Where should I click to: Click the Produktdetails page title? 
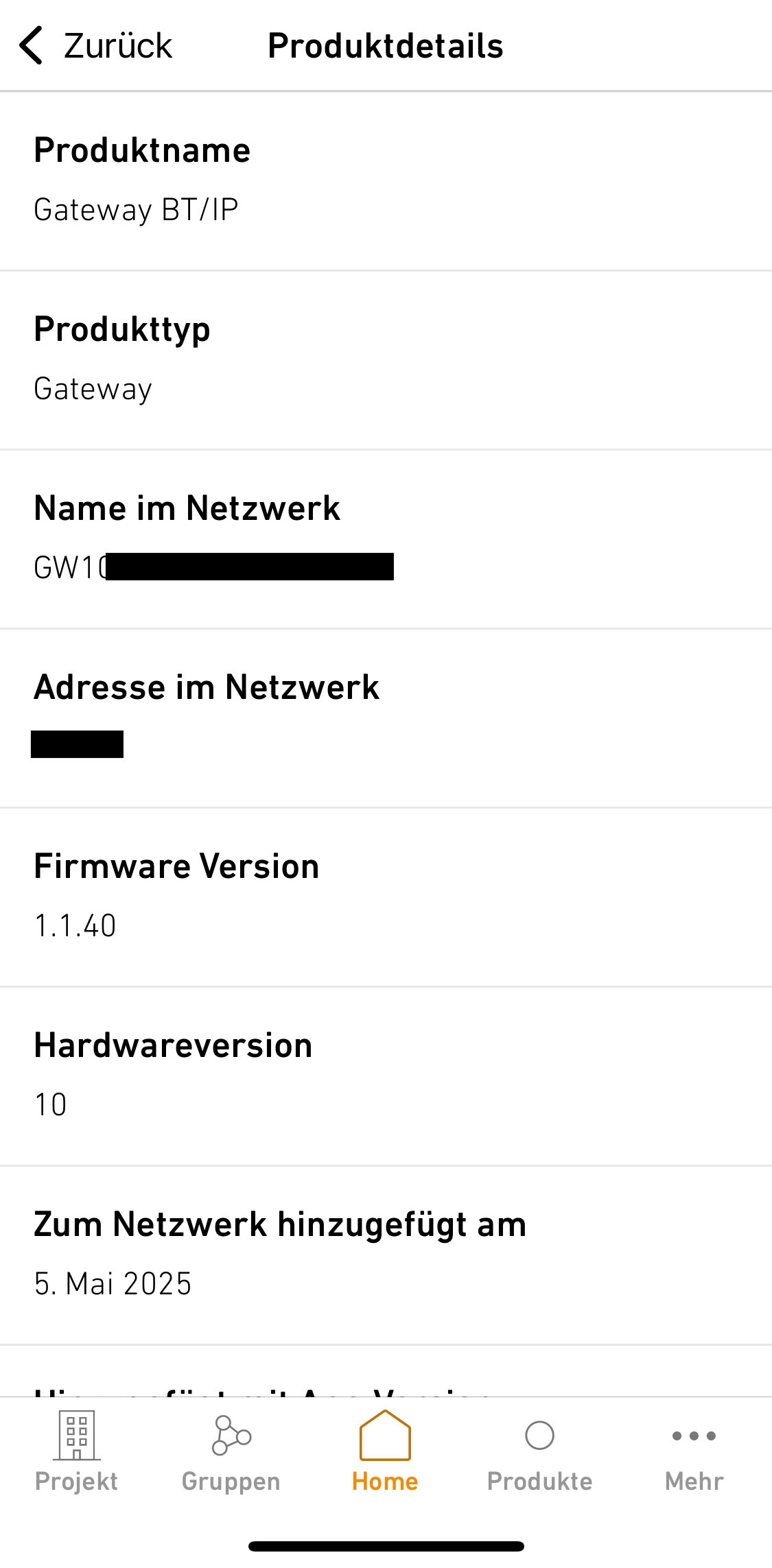pyautogui.click(x=385, y=46)
